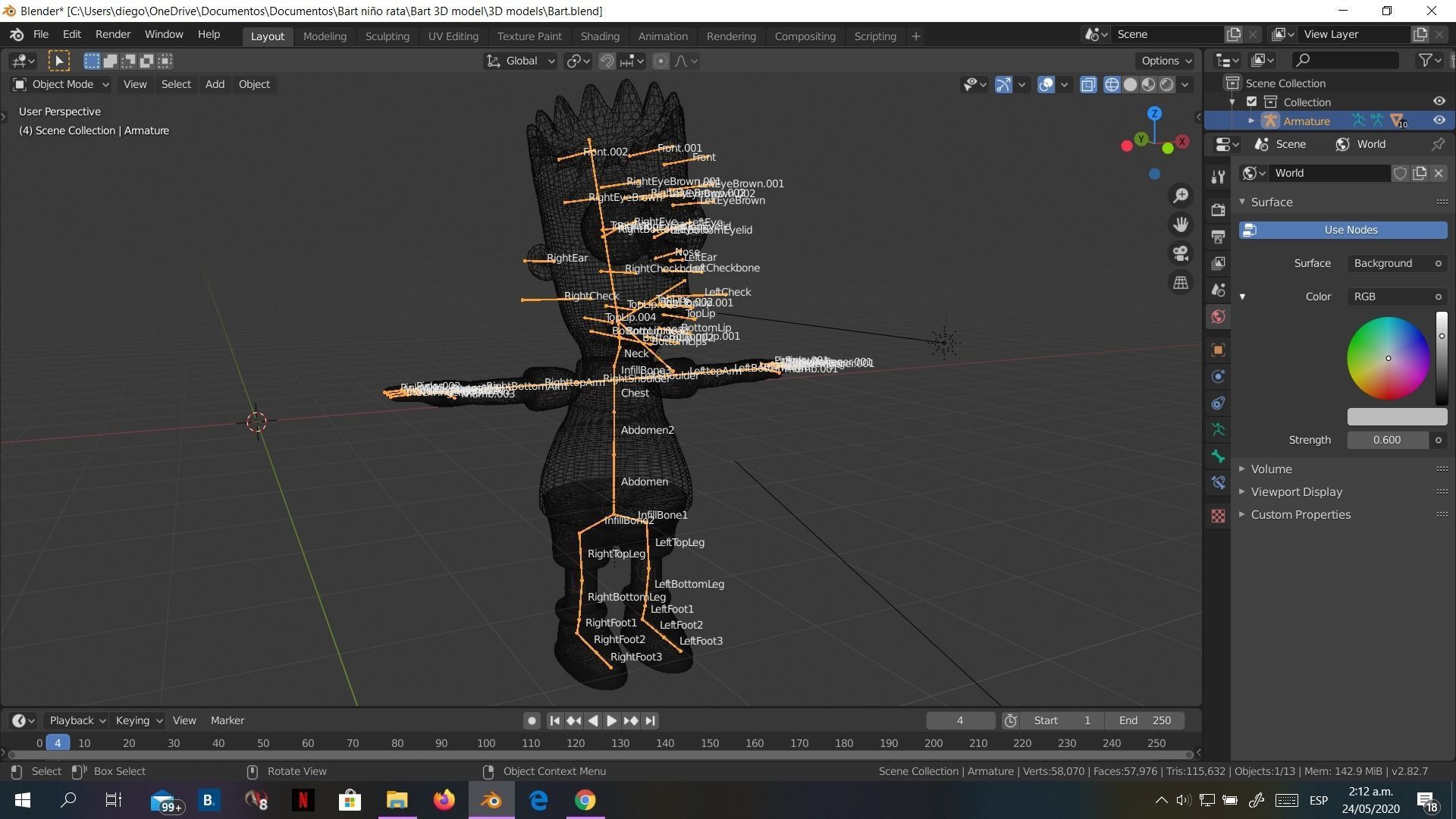Select solid viewport shading
Viewport: 1456px width, 819px height.
click(x=1130, y=84)
